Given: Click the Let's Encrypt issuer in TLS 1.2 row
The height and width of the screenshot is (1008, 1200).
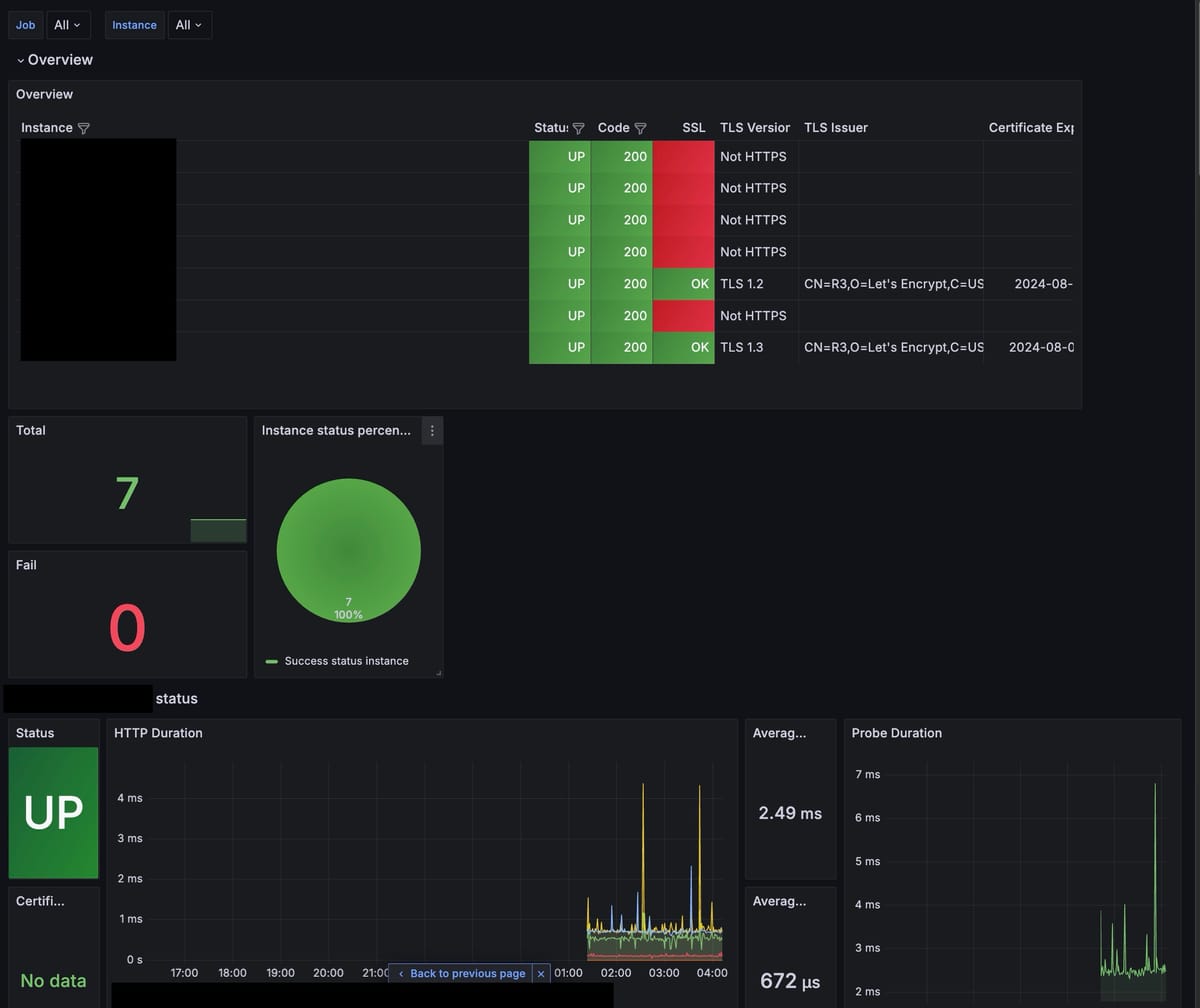Looking at the screenshot, I should [x=894, y=284].
